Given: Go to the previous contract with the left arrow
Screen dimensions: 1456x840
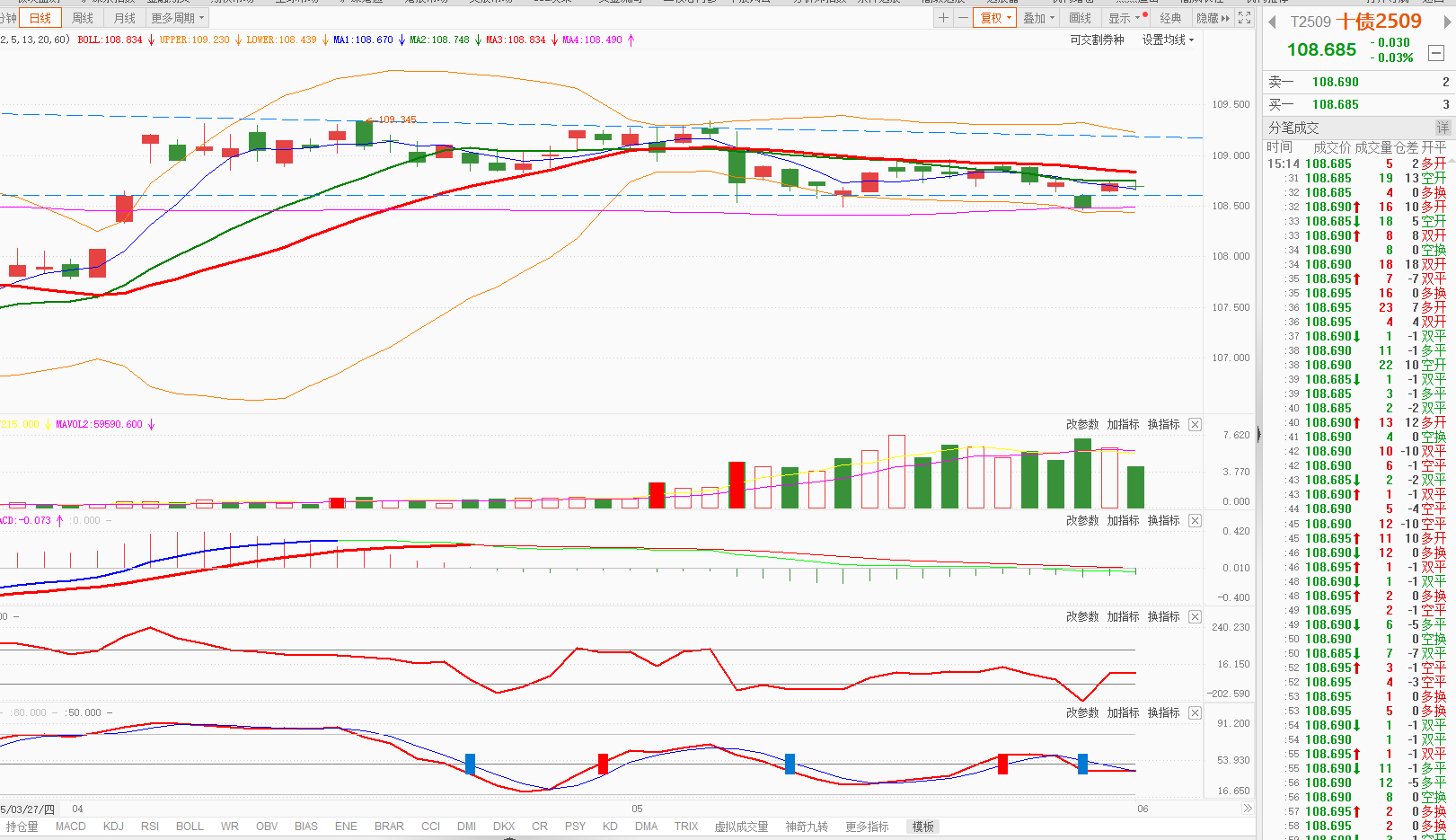Looking at the screenshot, I should pyautogui.click(x=1272, y=22).
